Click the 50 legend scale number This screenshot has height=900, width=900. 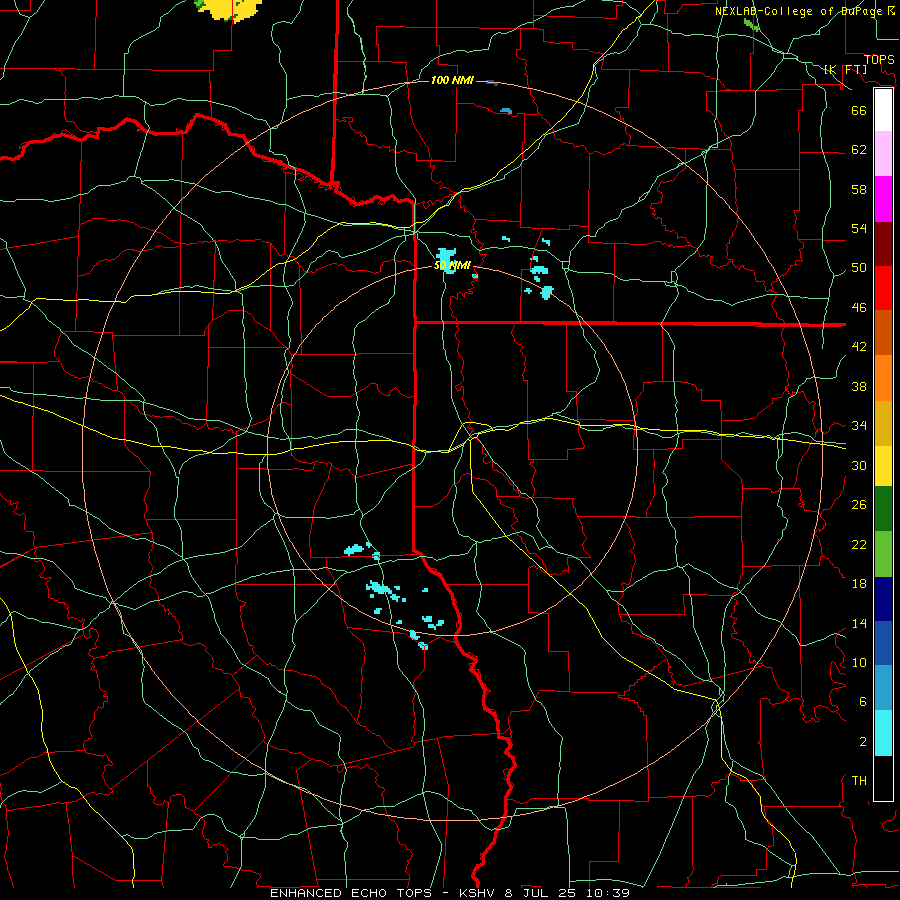click(x=859, y=268)
